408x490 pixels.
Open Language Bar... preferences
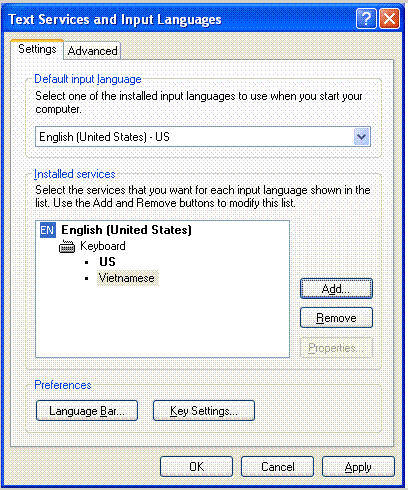coord(87,411)
